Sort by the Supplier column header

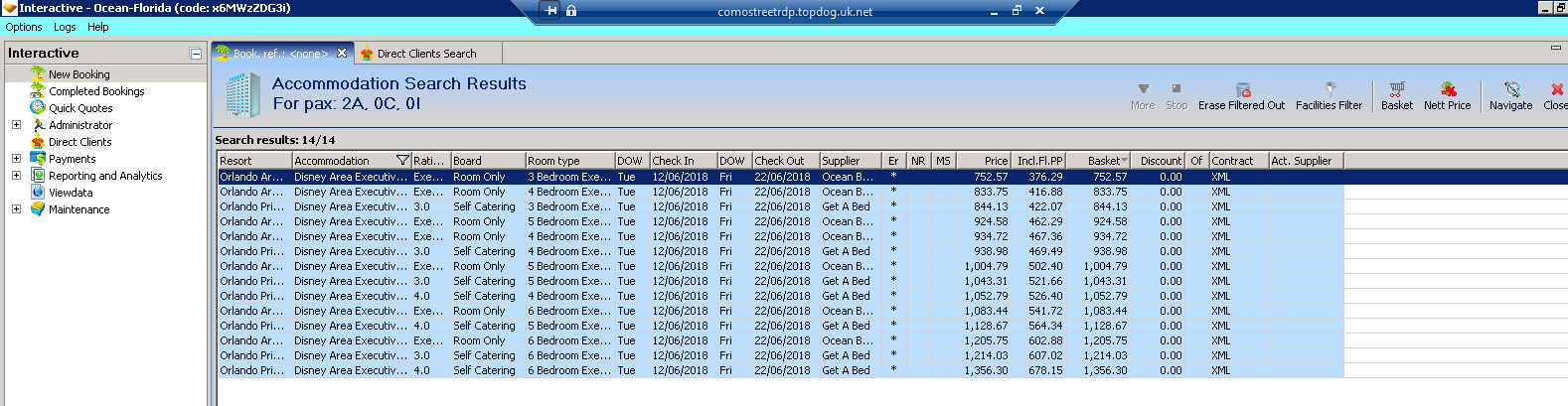coord(851,160)
